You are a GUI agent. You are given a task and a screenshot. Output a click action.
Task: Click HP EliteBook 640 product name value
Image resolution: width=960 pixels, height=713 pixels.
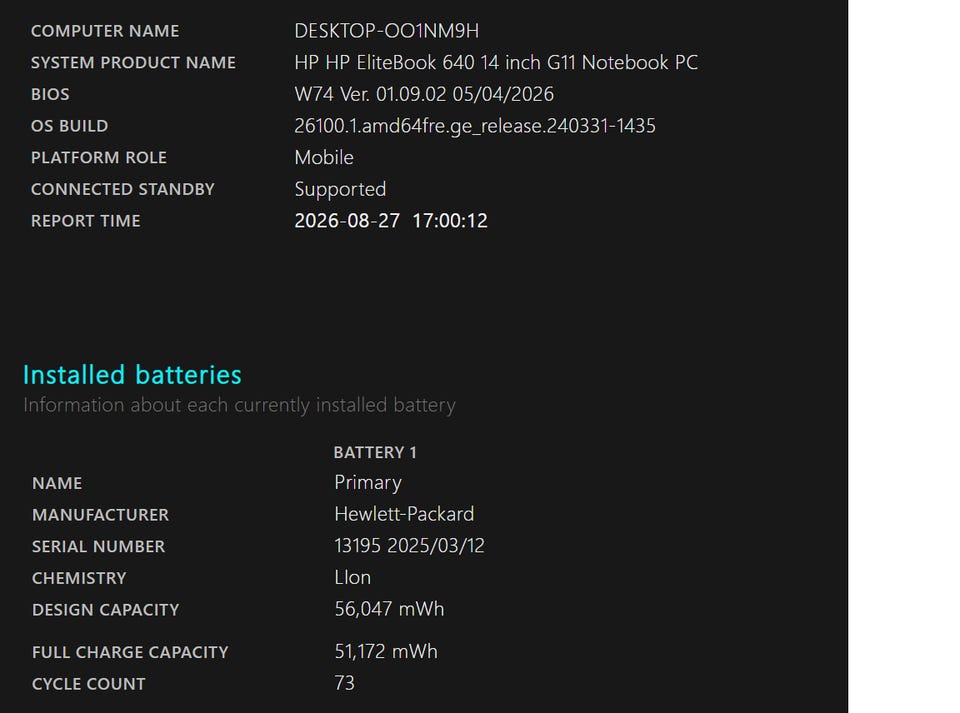point(496,62)
